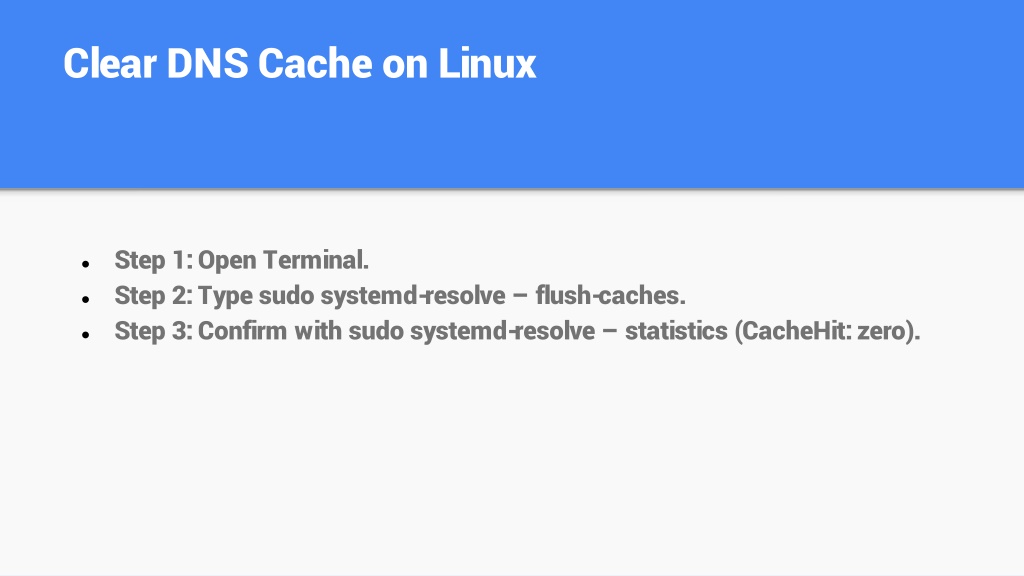Click the 'Step 3:' label

point(154,330)
